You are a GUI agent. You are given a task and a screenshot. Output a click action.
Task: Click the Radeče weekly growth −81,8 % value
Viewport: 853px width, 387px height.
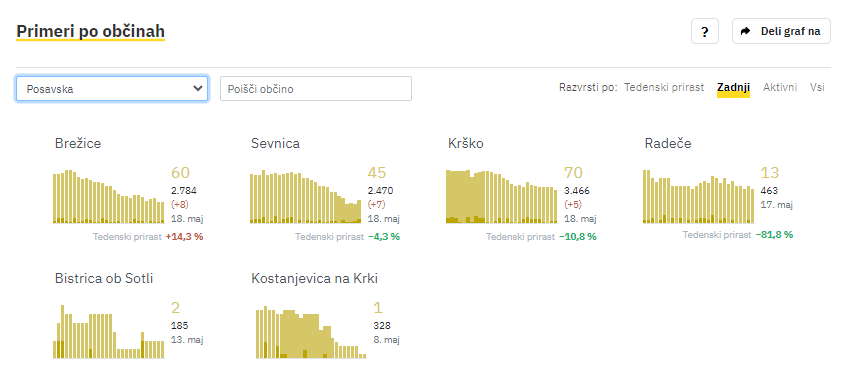(774, 235)
